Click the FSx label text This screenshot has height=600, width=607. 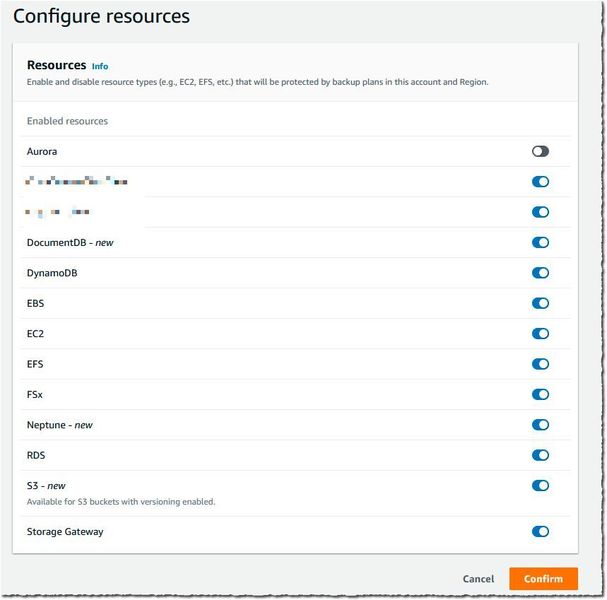click(34, 395)
